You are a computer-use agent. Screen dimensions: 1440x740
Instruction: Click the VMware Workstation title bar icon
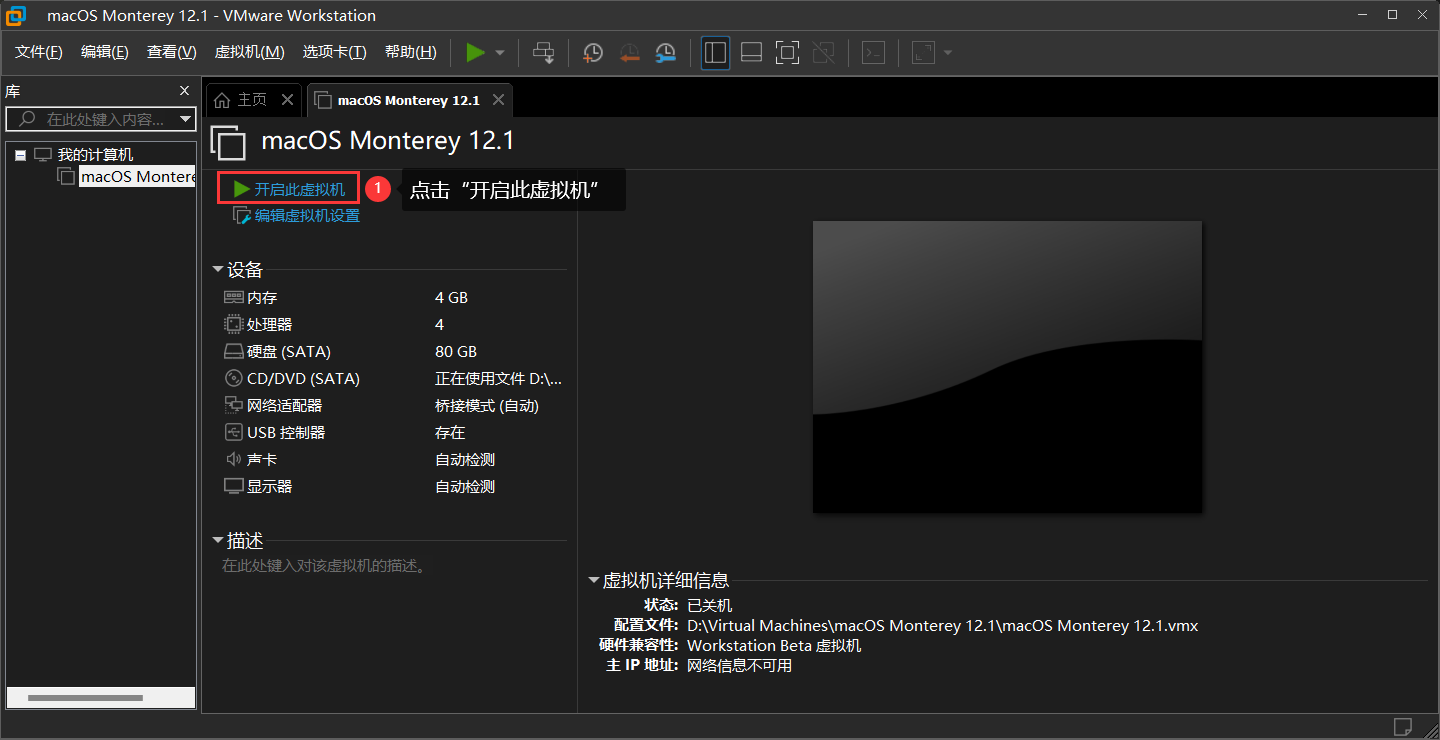coord(16,15)
